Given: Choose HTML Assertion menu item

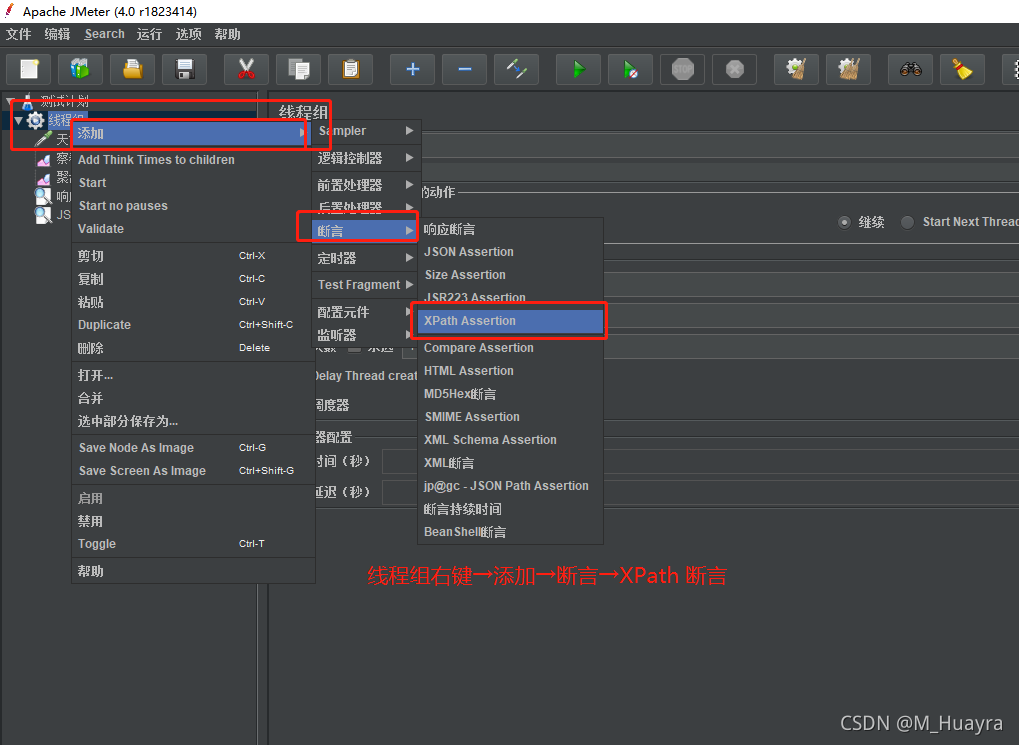Looking at the screenshot, I should (510, 371).
